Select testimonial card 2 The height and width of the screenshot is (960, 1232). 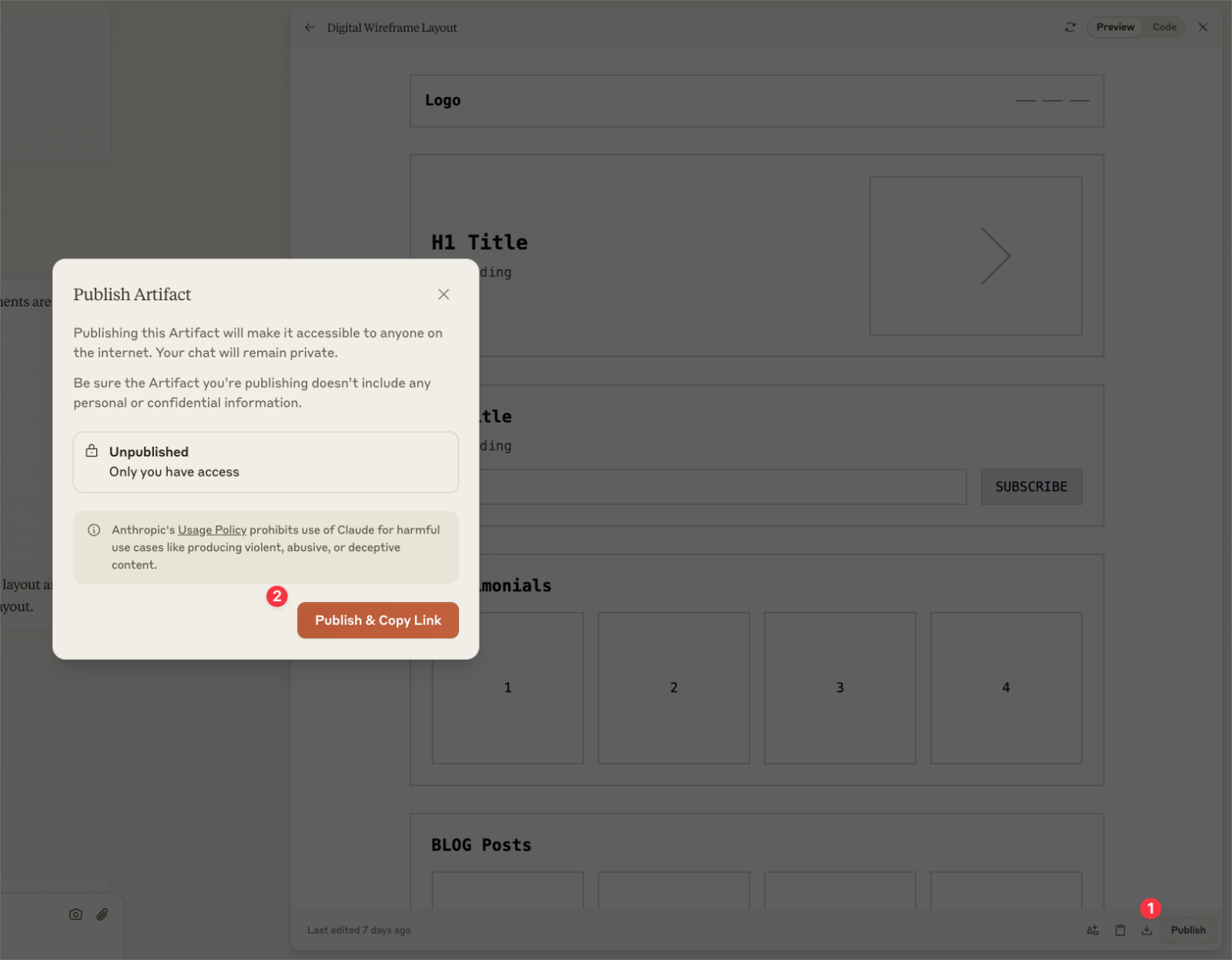pyautogui.click(x=674, y=688)
